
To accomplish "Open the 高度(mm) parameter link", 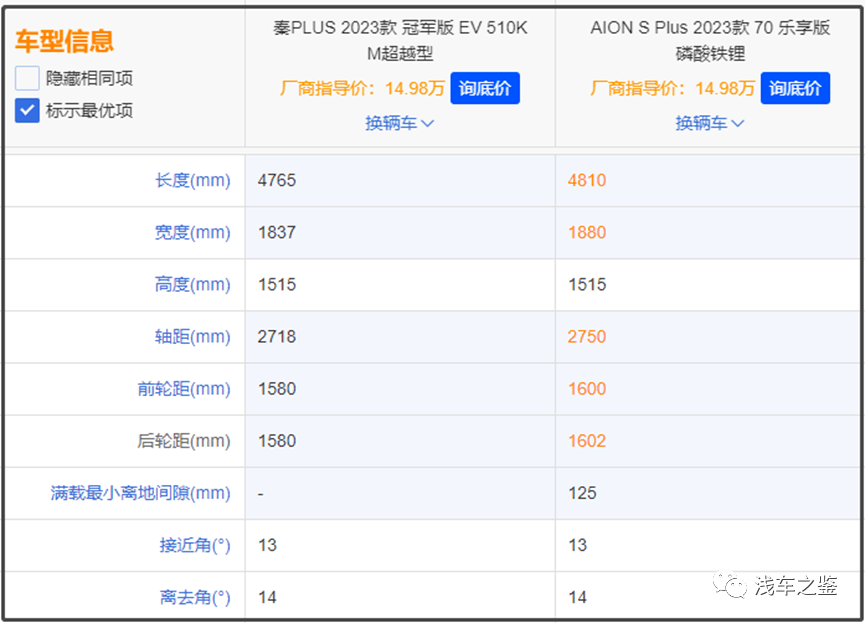I will click(x=193, y=285).
